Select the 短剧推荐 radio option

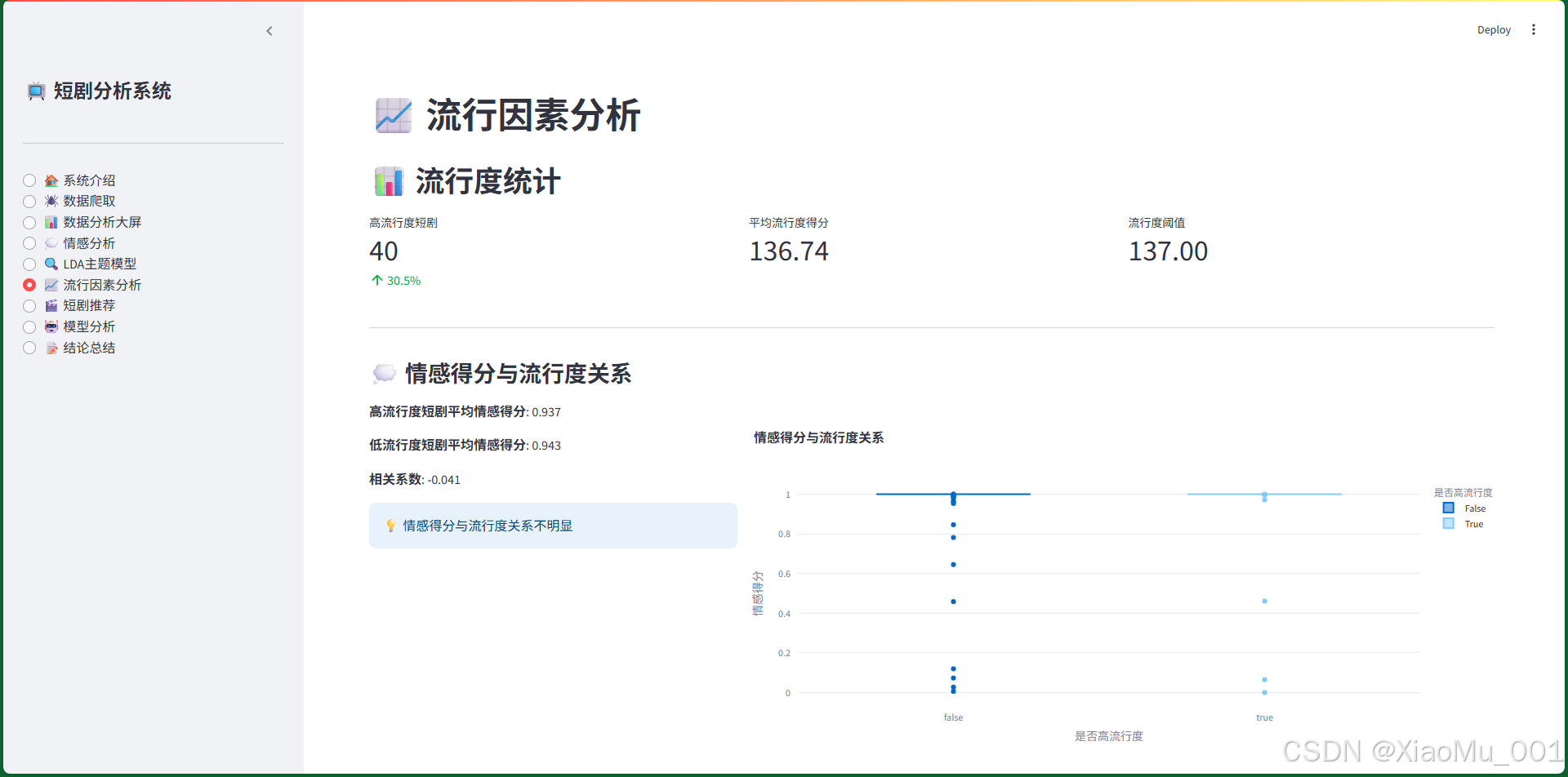point(29,305)
